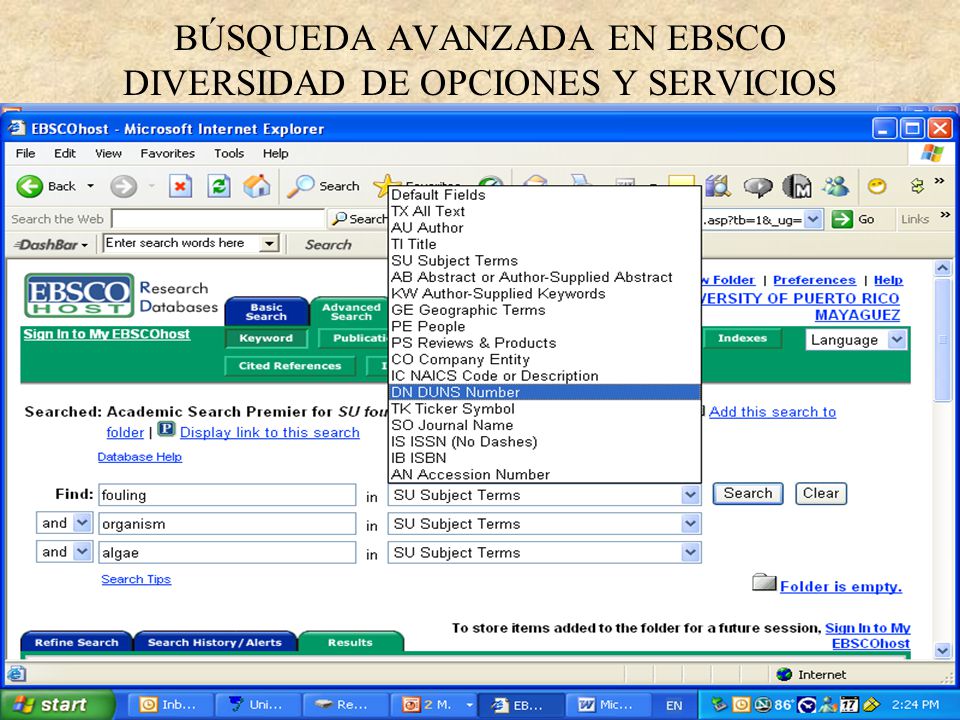Click the smiley face toolbar icon
Viewport: 960px width, 720px height.
[x=877, y=186]
